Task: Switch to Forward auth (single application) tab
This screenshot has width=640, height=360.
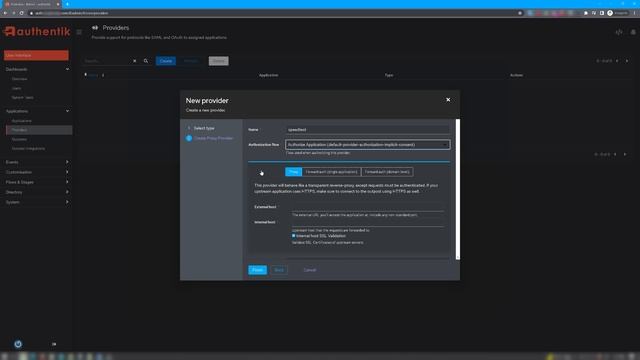Action: [331, 172]
